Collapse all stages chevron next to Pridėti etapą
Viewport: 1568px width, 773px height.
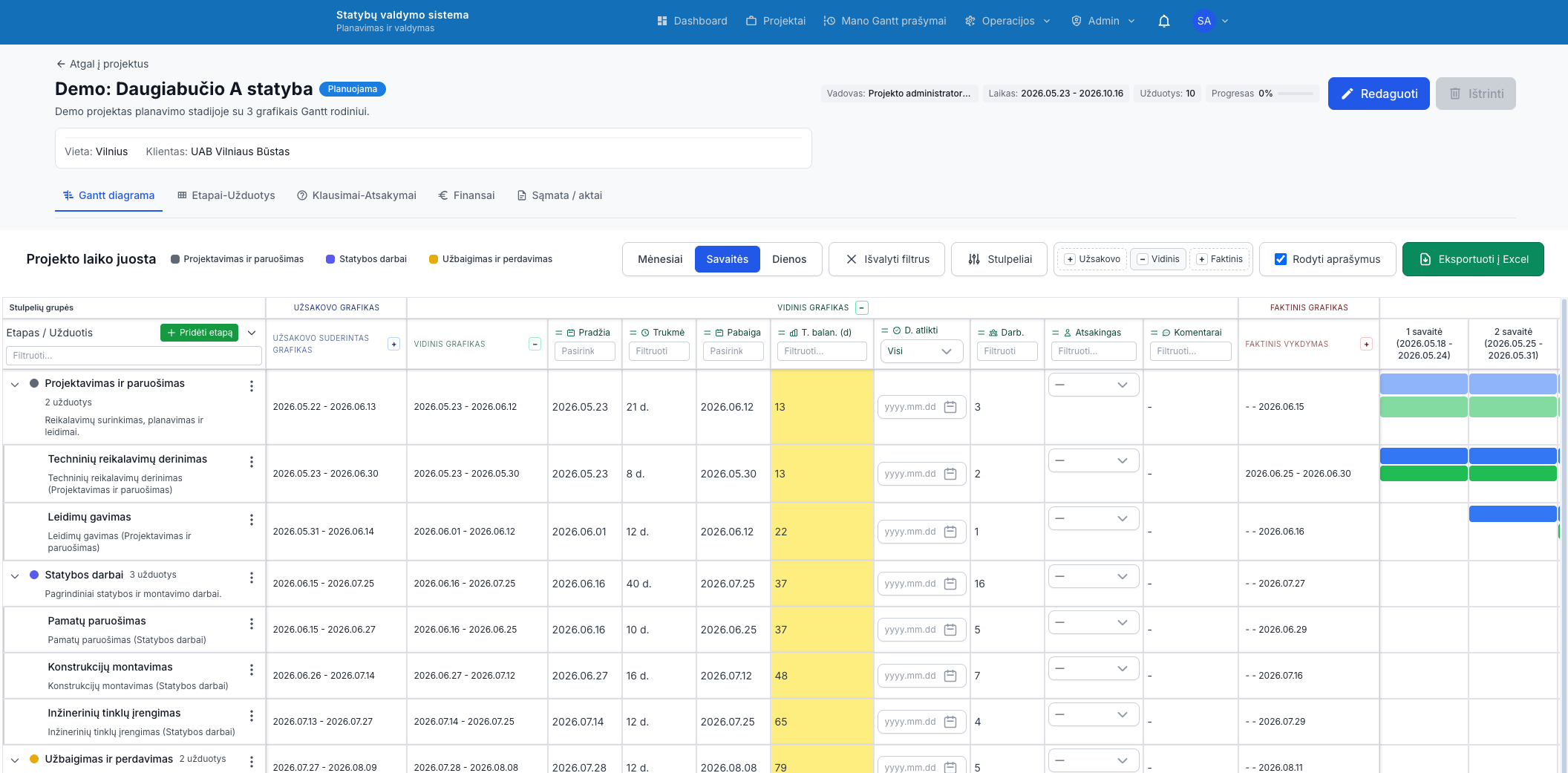tap(252, 333)
